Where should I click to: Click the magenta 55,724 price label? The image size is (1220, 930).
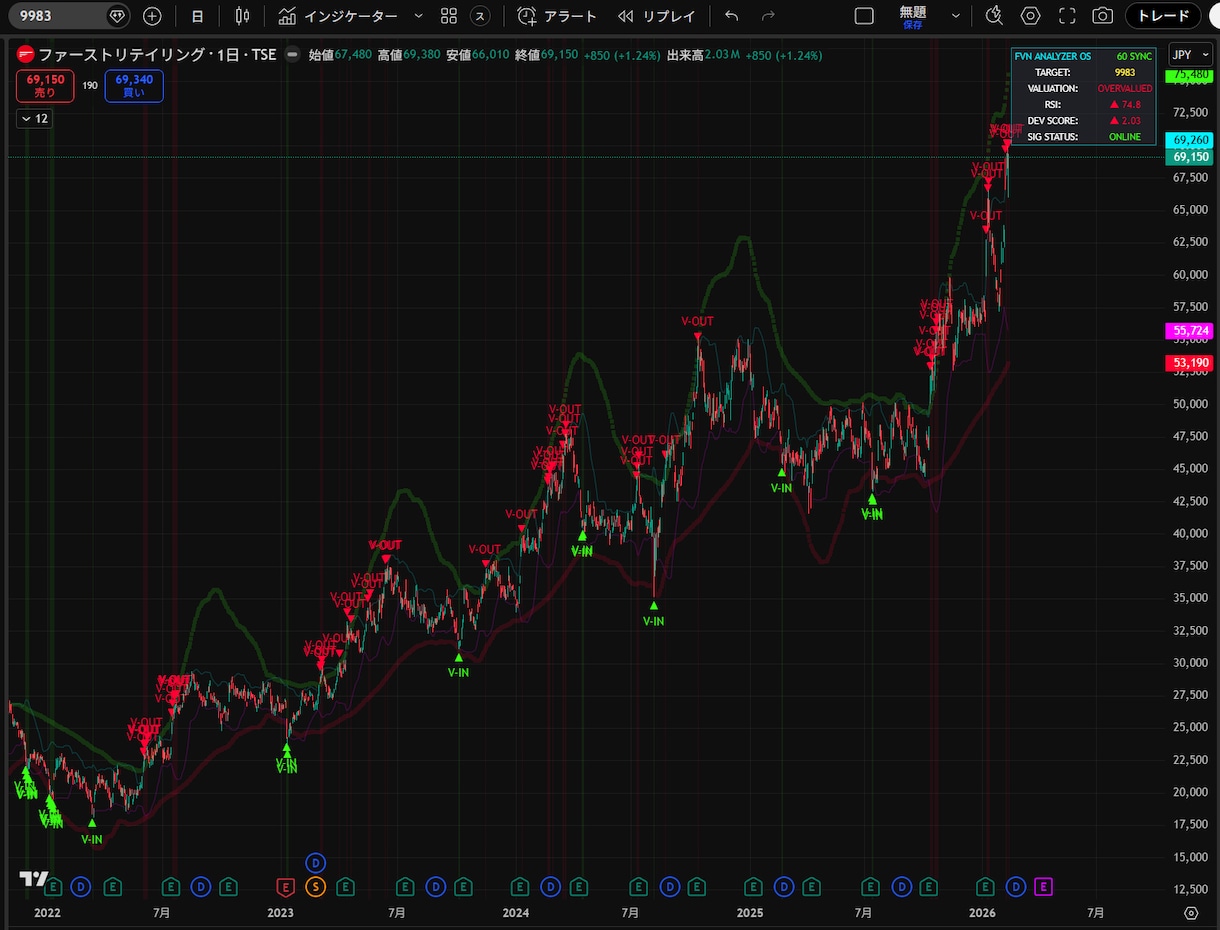click(1188, 330)
